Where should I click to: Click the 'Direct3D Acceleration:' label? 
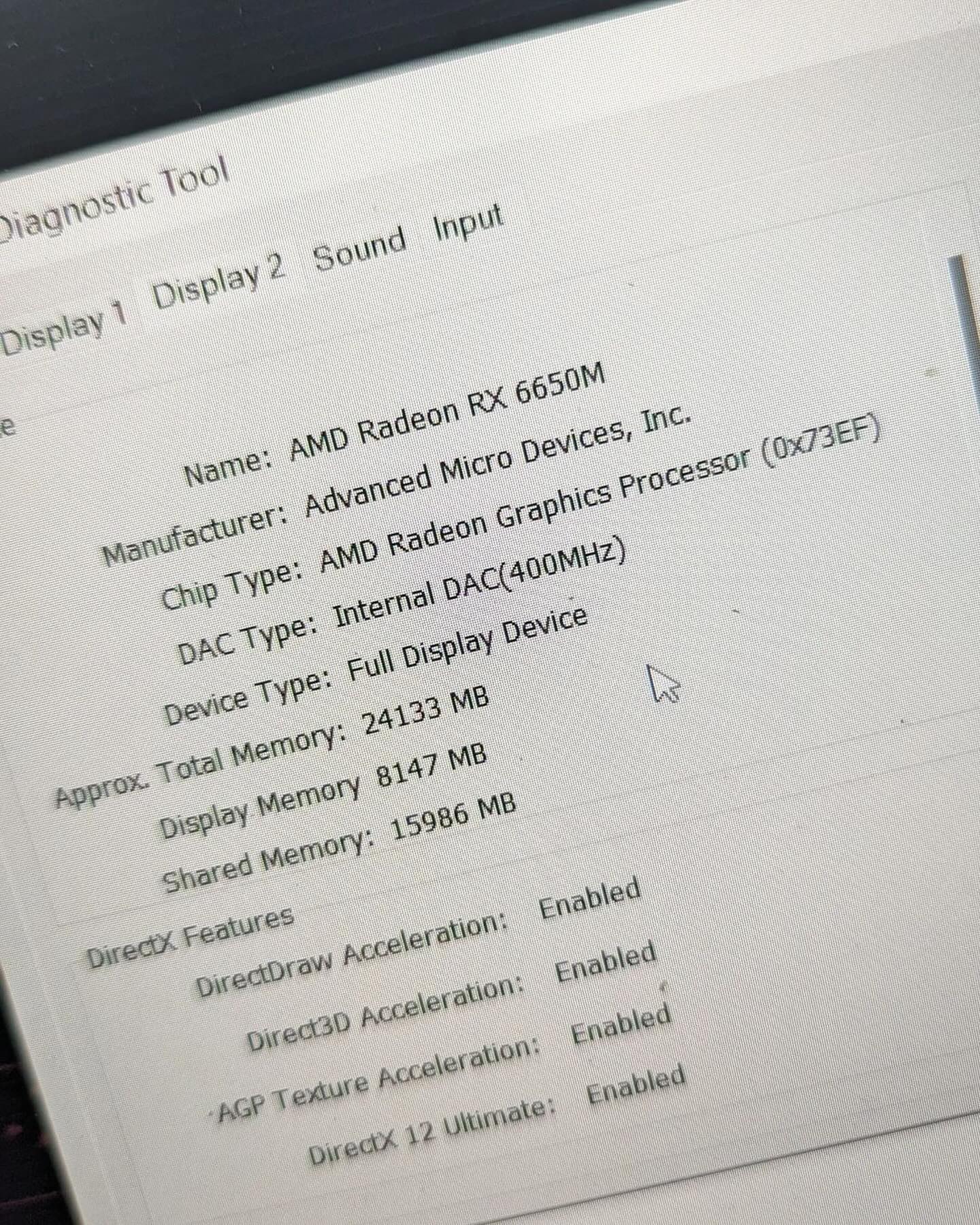coord(385,1013)
